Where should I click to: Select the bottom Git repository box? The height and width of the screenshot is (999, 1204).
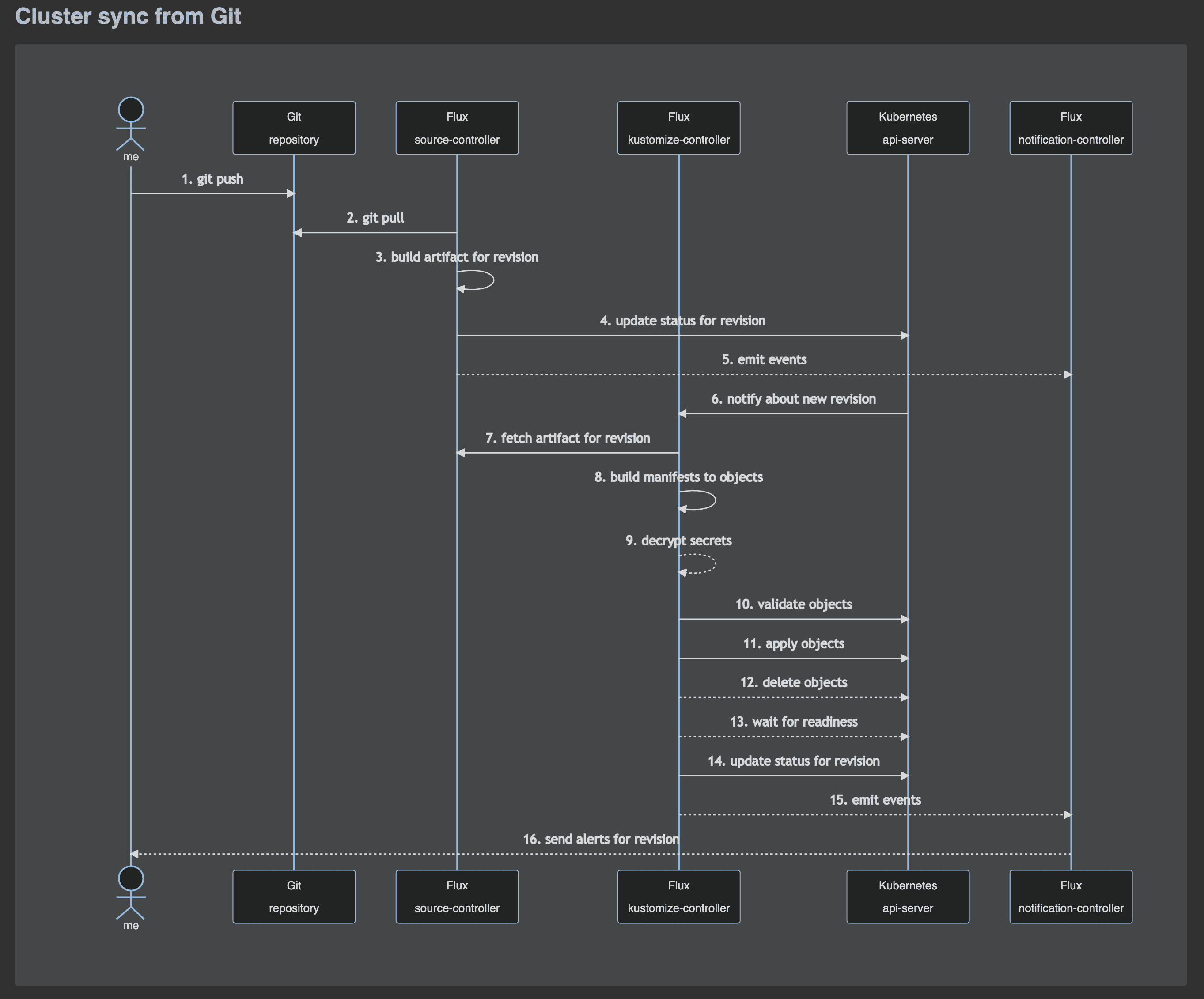pyautogui.click(x=294, y=897)
